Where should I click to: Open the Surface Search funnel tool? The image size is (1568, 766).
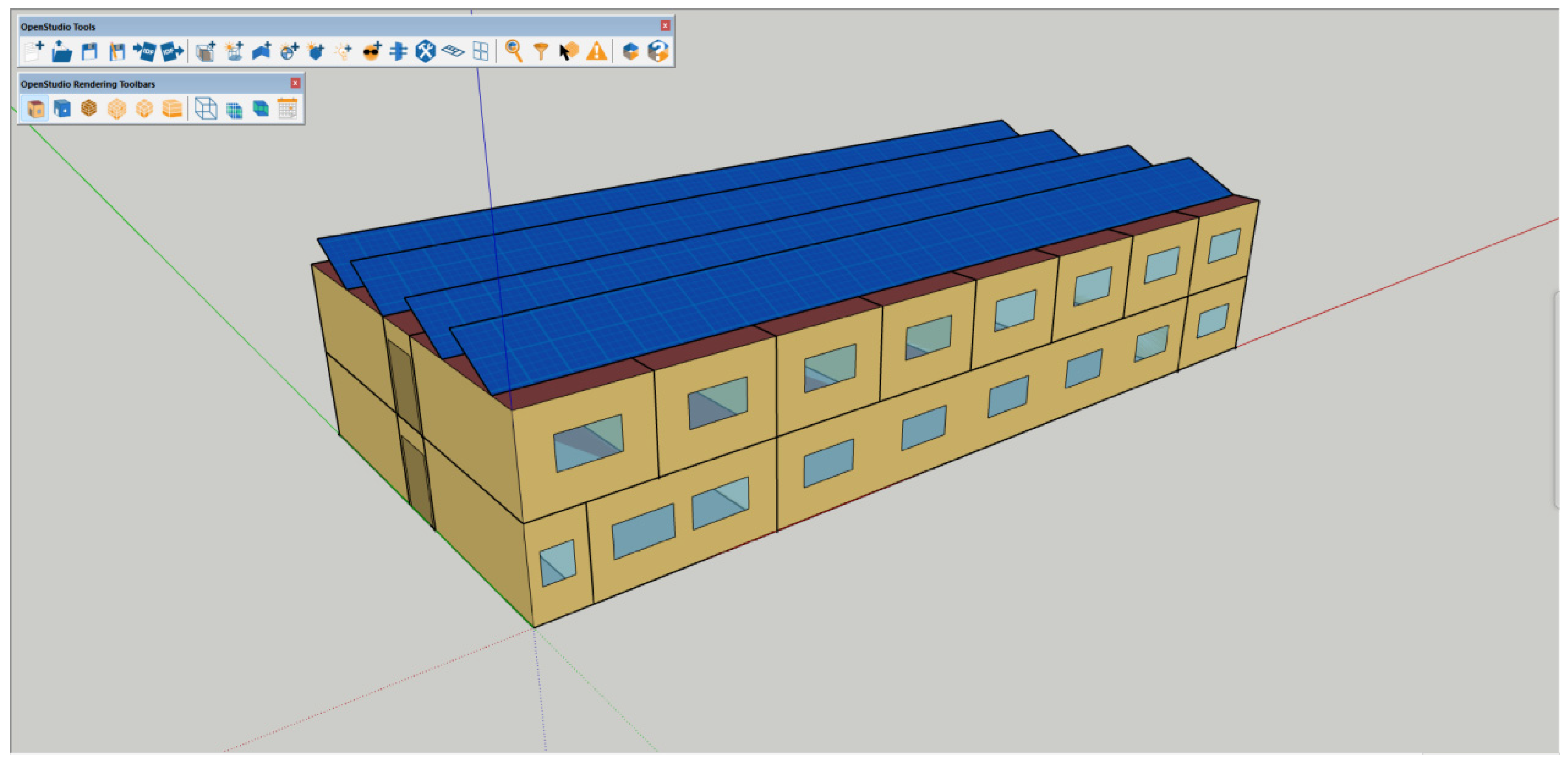tap(541, 51)
